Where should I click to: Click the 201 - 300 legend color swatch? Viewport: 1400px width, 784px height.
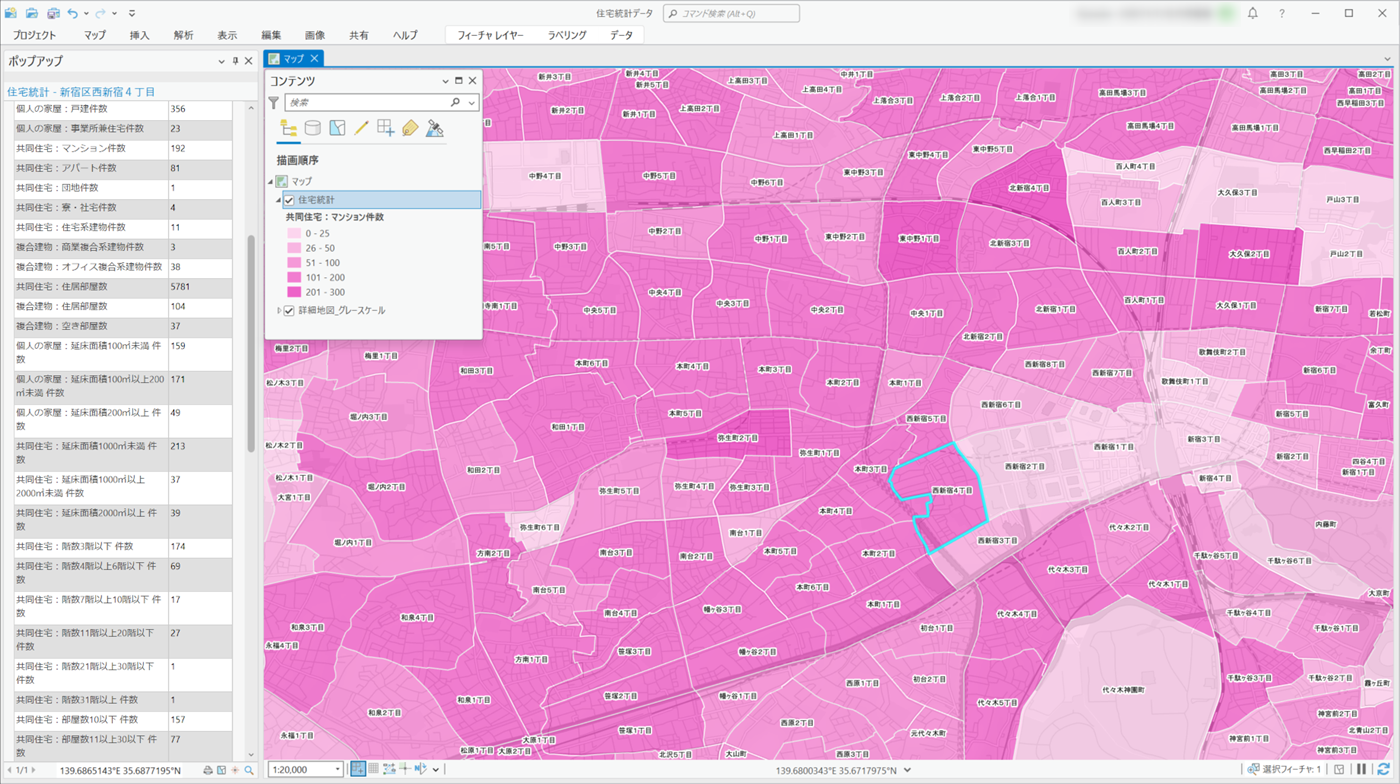[294, 292]
